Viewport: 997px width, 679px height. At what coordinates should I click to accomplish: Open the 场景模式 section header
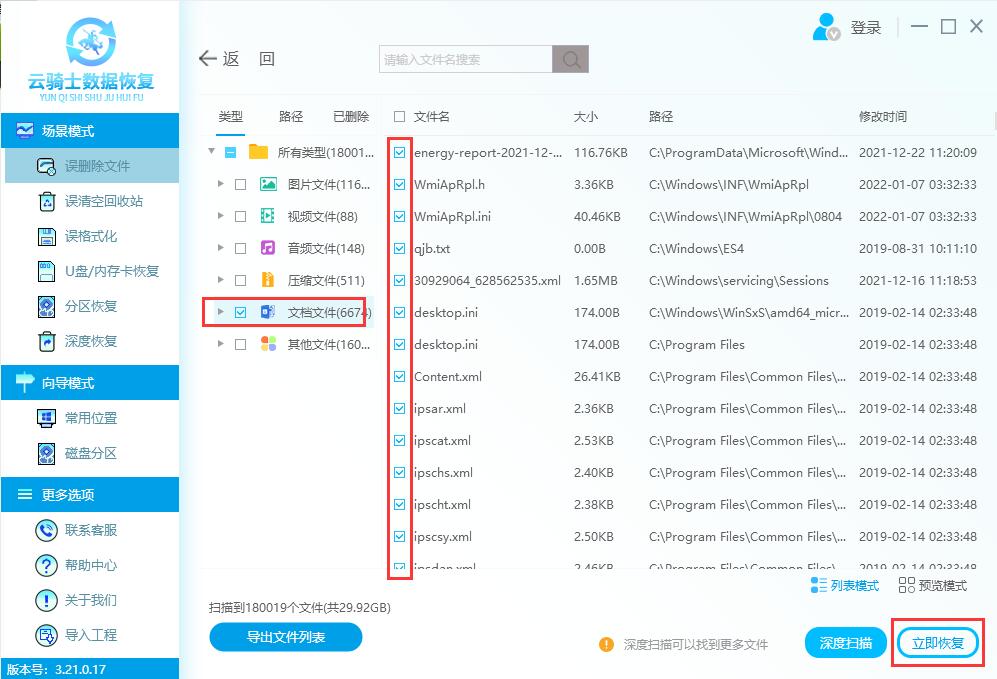[x=90, y=130]
